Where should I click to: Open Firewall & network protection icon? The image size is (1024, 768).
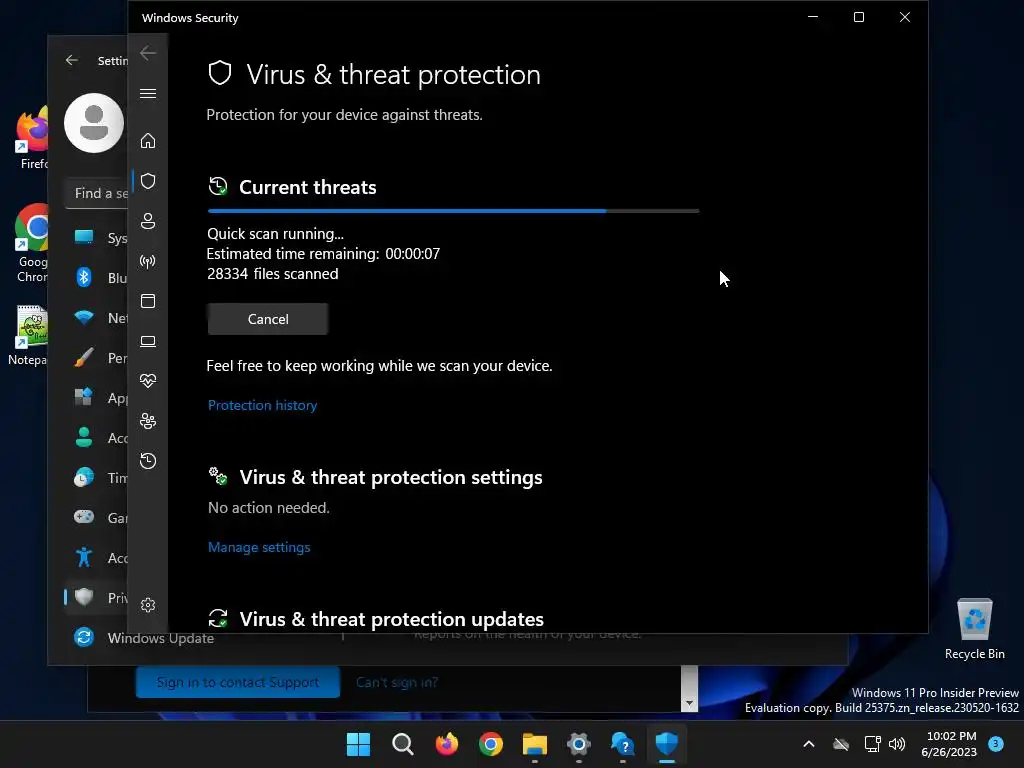[148, 261]
